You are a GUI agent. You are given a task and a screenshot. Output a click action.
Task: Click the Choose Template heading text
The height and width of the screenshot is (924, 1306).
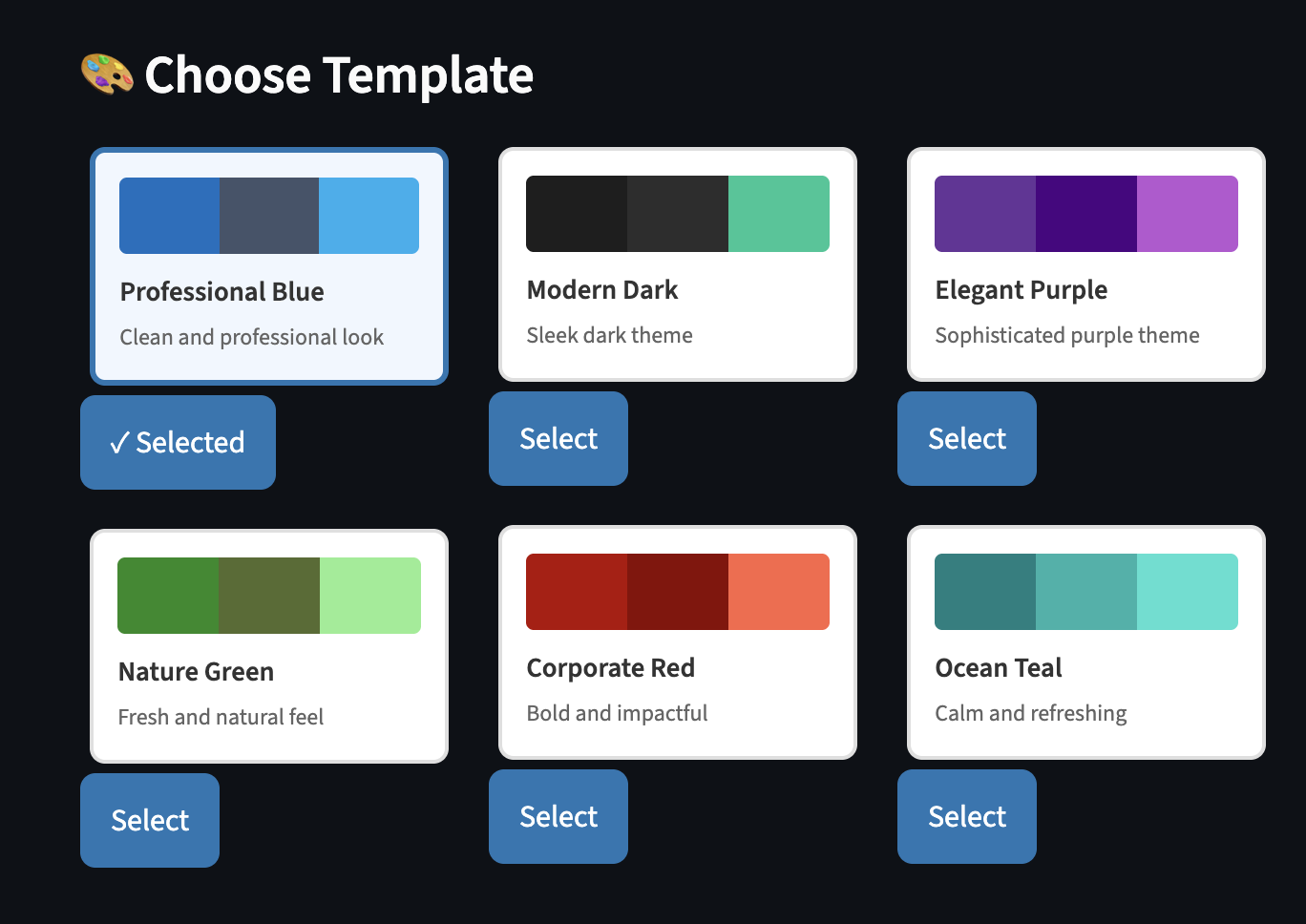(339, 74)
